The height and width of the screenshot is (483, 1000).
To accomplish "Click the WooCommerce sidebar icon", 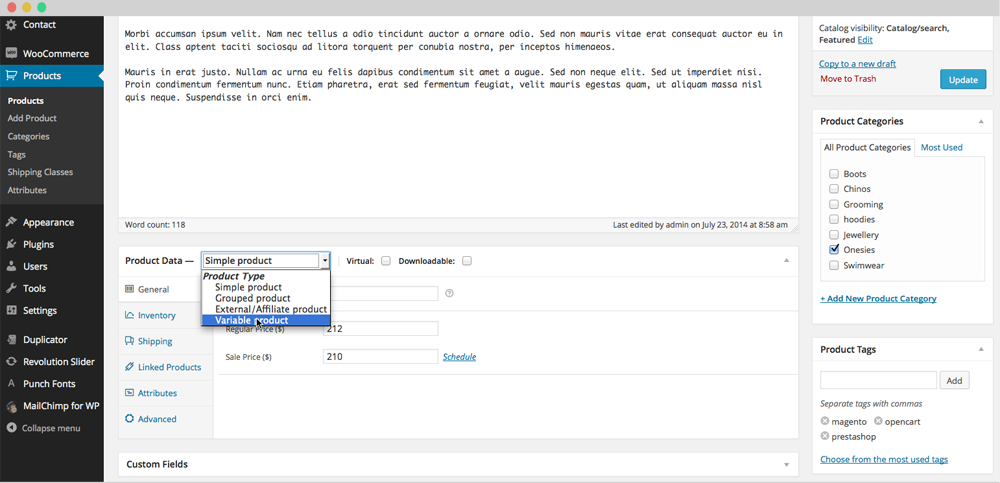I will [11, 53].
